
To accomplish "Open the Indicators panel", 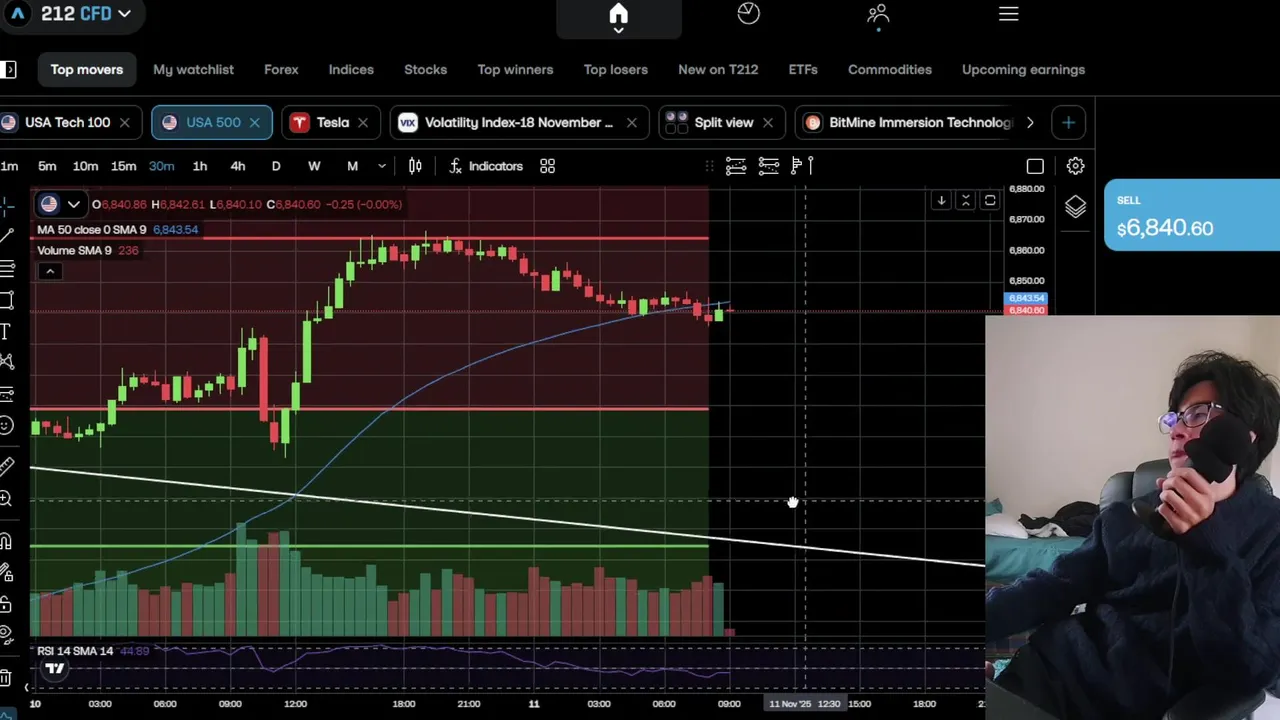I will (485, 166).
